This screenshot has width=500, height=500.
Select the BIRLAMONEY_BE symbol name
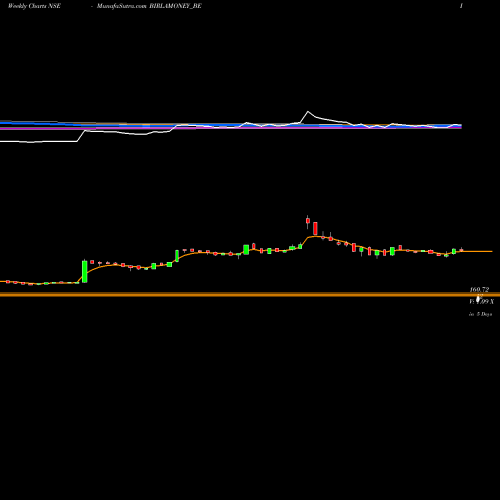point(176,6)
